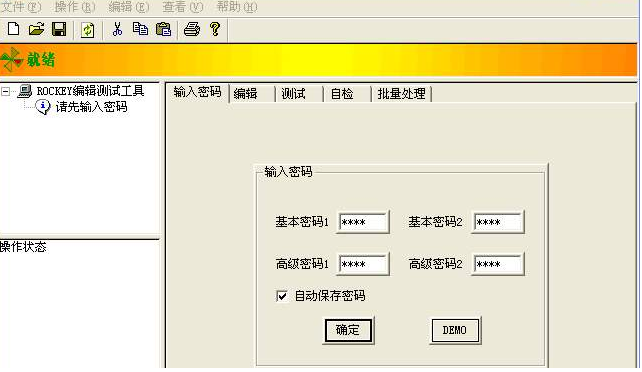Select the 输入密码 tab
Image resolution: width=642 pixels, height=372 pixels.
pos(198,92)
